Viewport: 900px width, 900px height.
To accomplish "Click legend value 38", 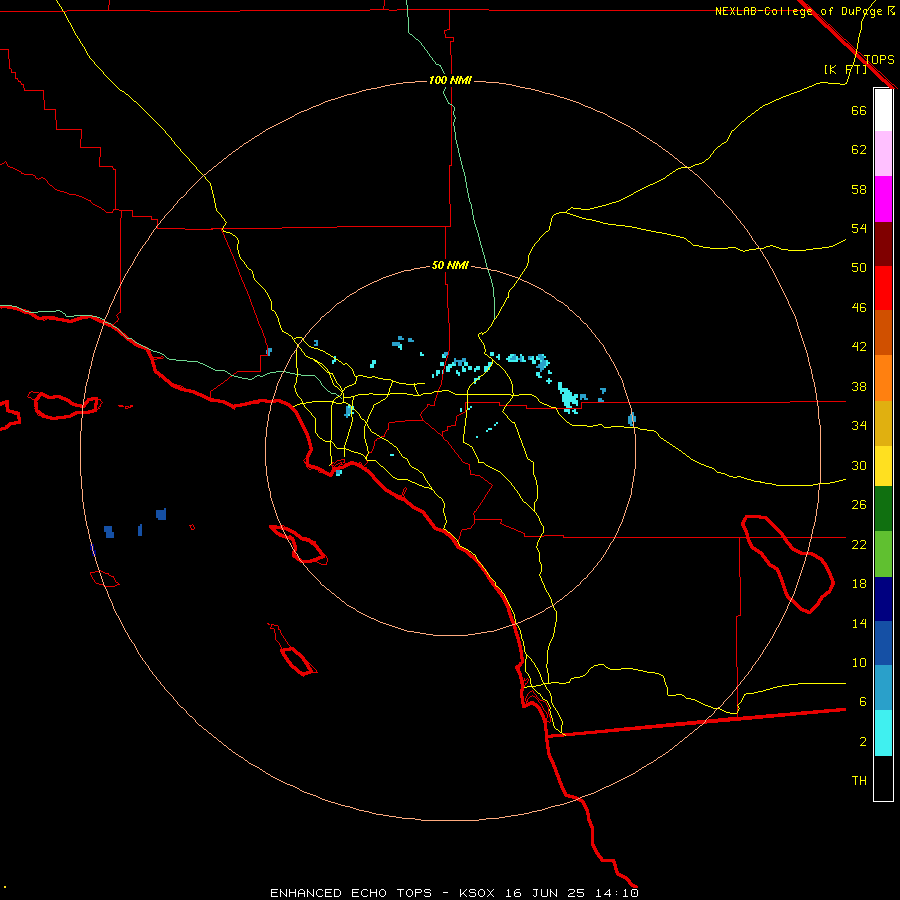I will 859,386.
